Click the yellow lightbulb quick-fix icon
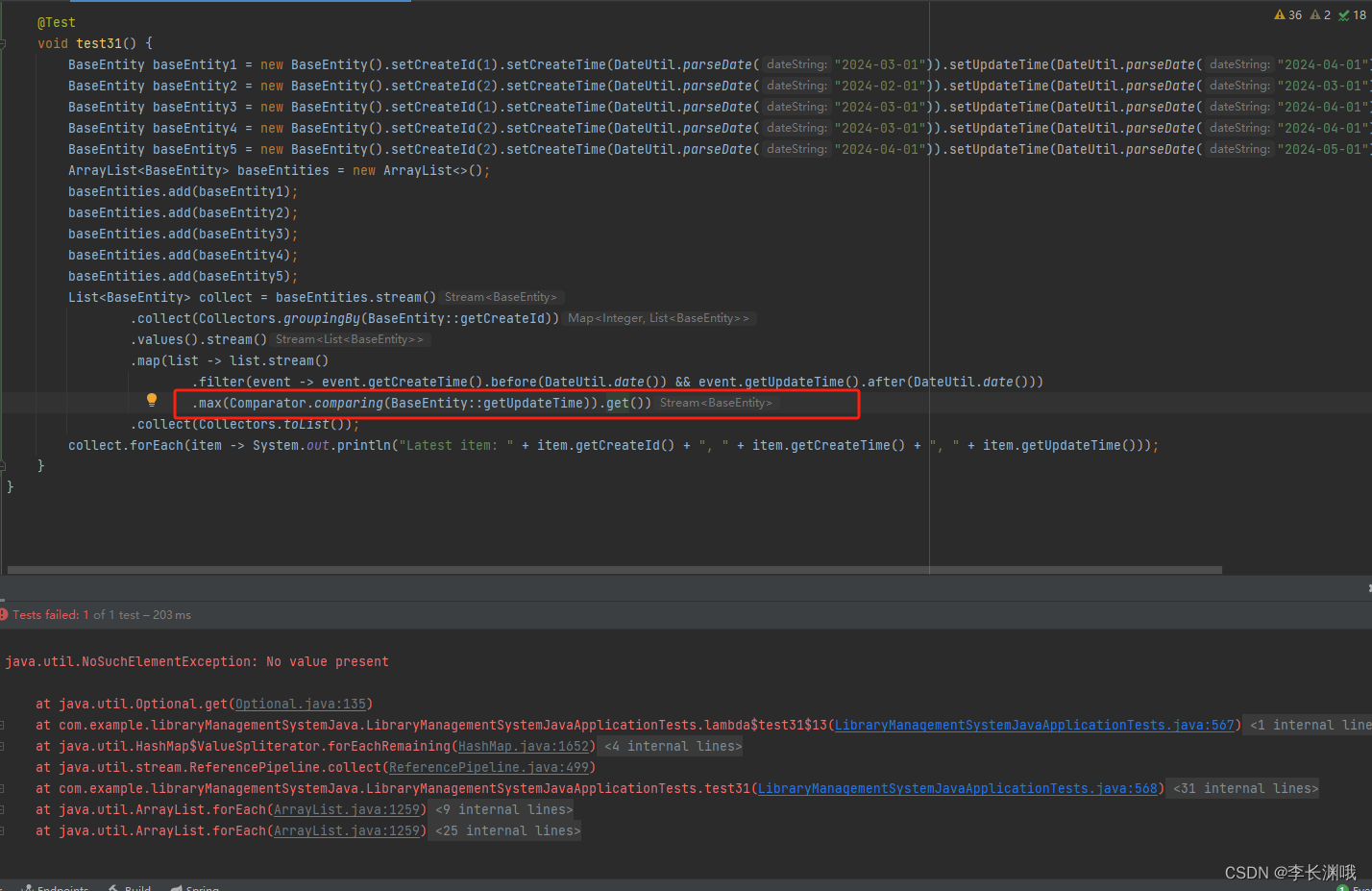This screenshot has height=891, width=1372. click(x=151, y=400)
